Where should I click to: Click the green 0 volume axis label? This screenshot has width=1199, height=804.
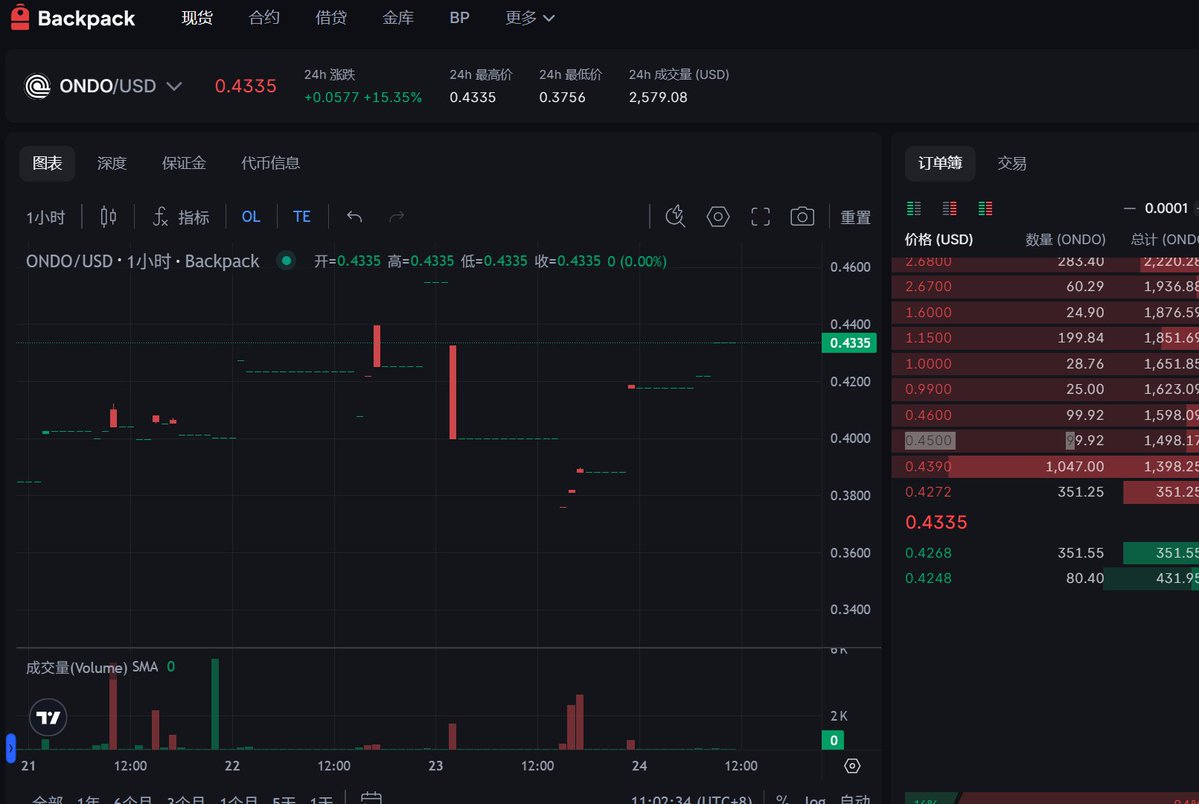pos(833,740)
